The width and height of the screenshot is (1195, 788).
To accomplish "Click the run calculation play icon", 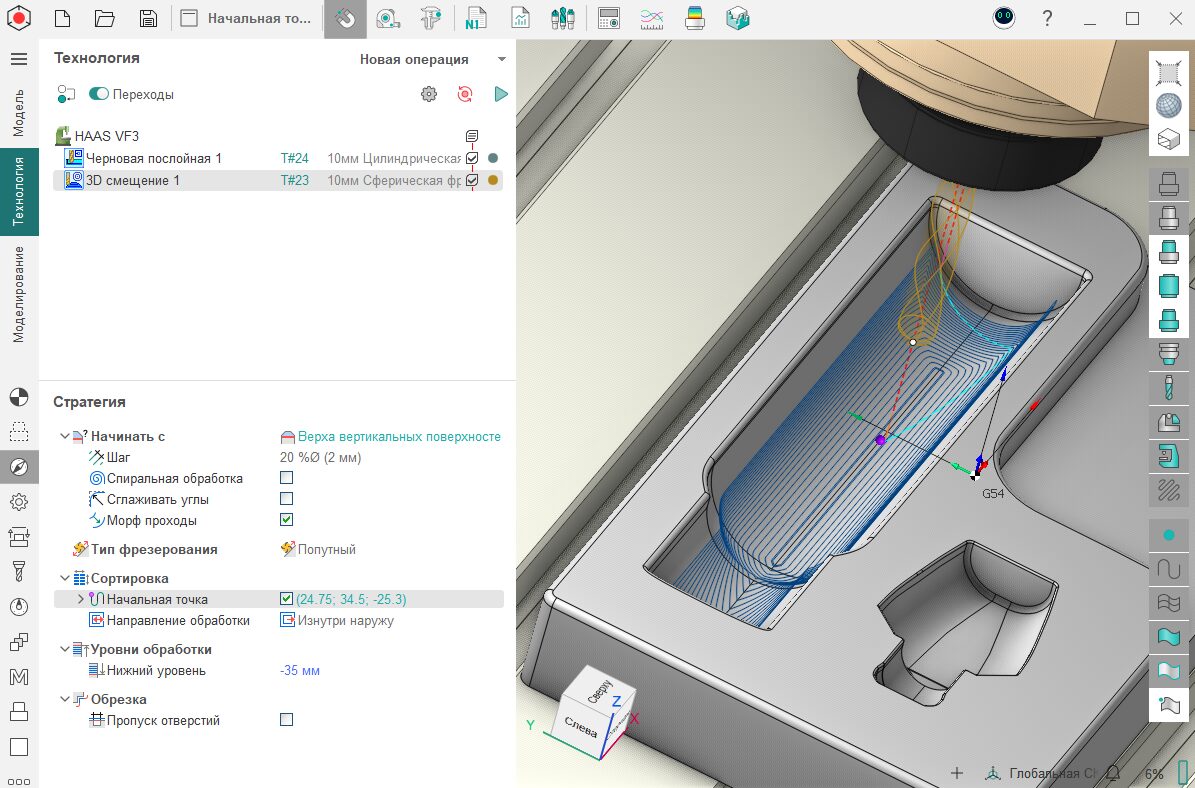I will pyautogui.click(x=501, y=94).
